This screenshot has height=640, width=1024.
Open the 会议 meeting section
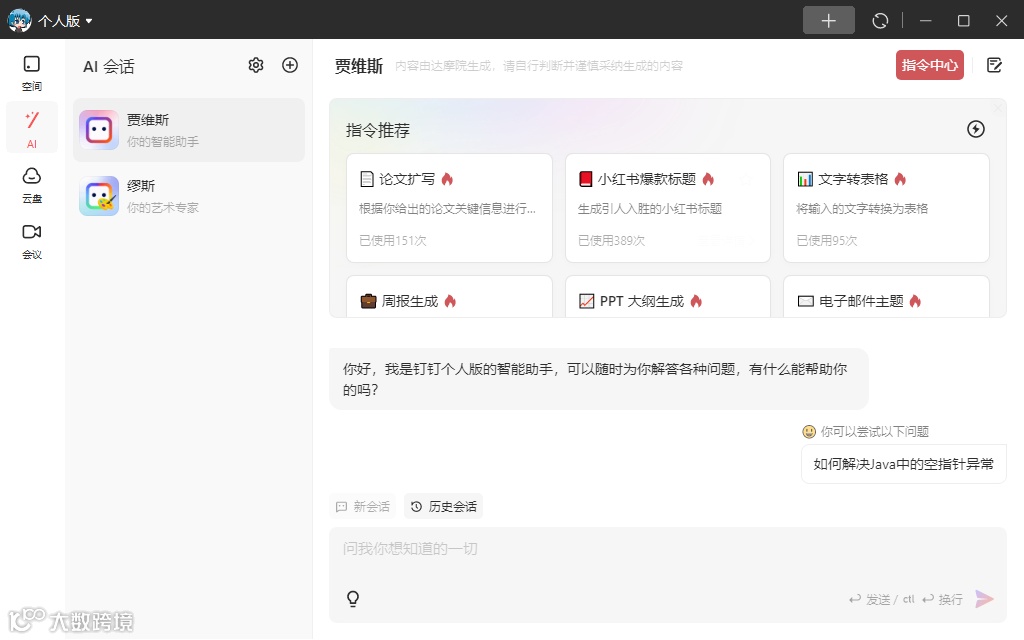[x=31, y=241]
